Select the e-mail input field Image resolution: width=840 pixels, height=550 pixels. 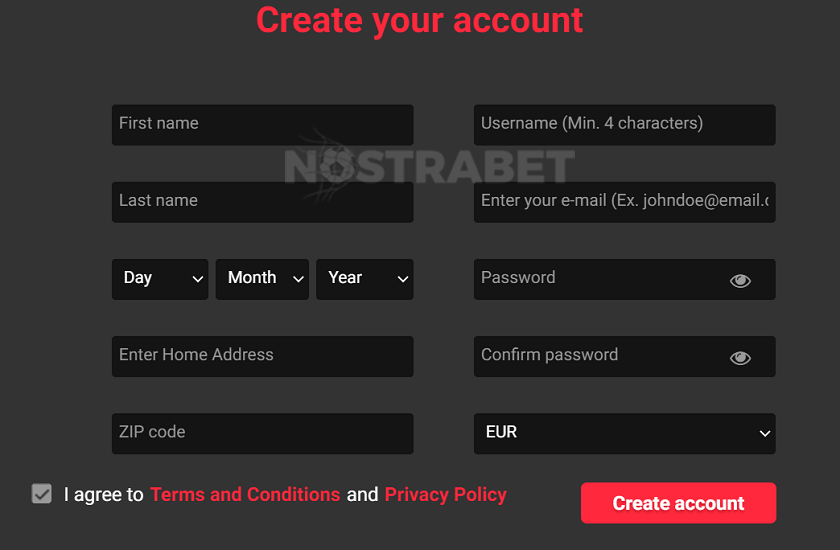point(624,202)
